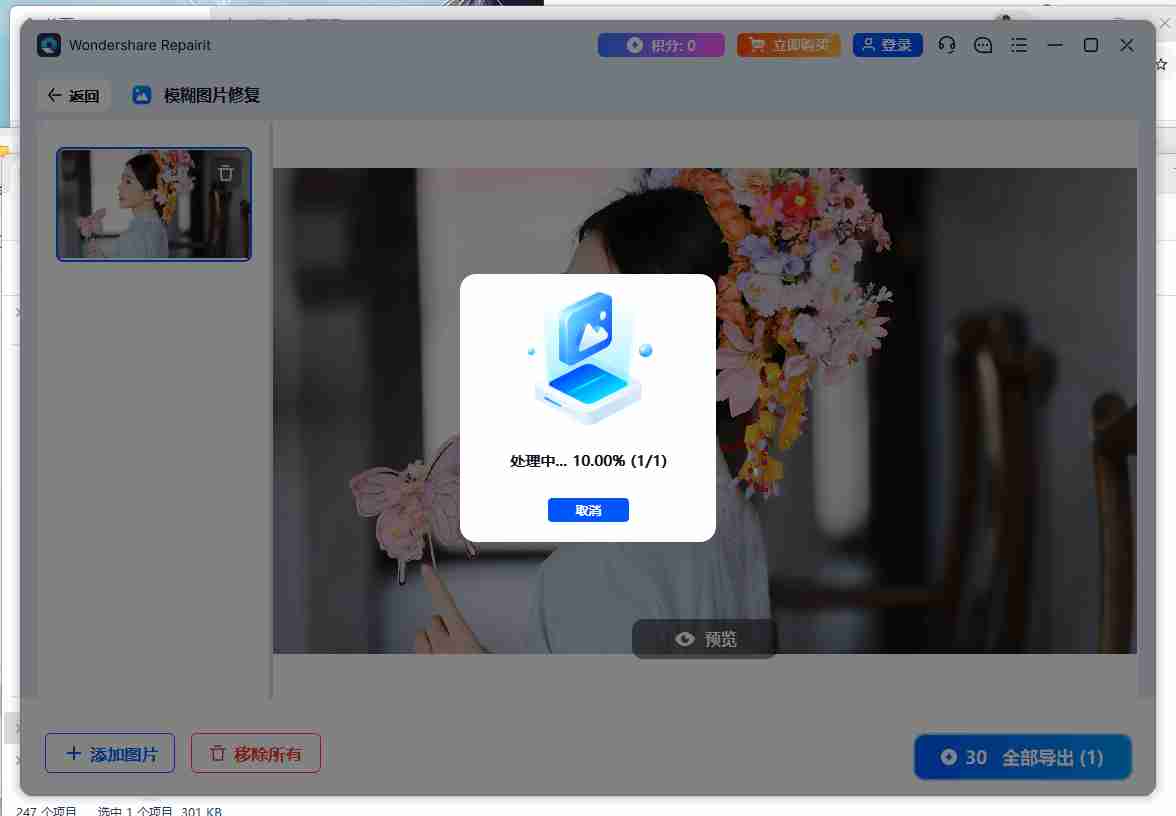Click the 模糊图片修复 image icon
Screen dimensions: 1176x816
[142, 96]
